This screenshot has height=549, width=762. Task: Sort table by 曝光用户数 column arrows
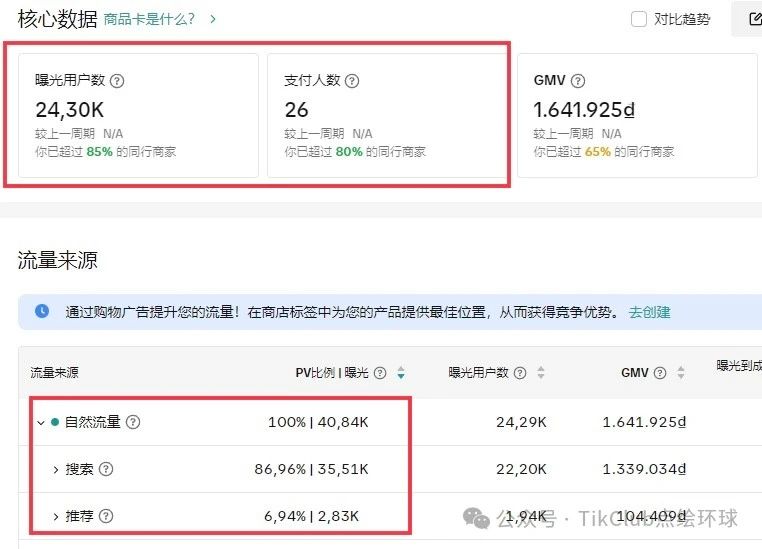coord(541,373)
